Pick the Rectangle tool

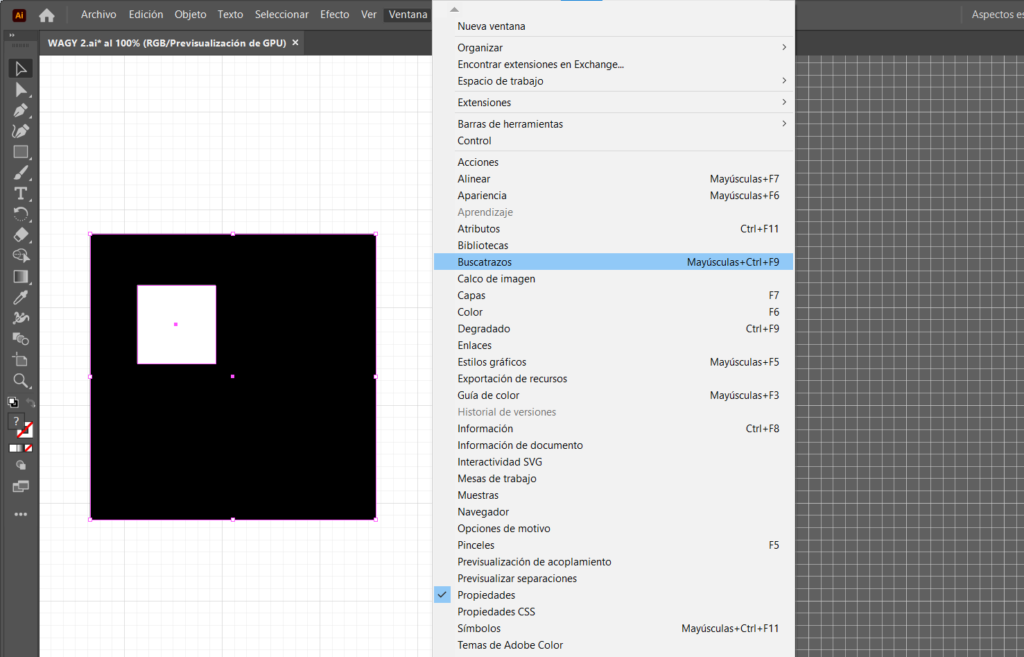tap(20, 152)
